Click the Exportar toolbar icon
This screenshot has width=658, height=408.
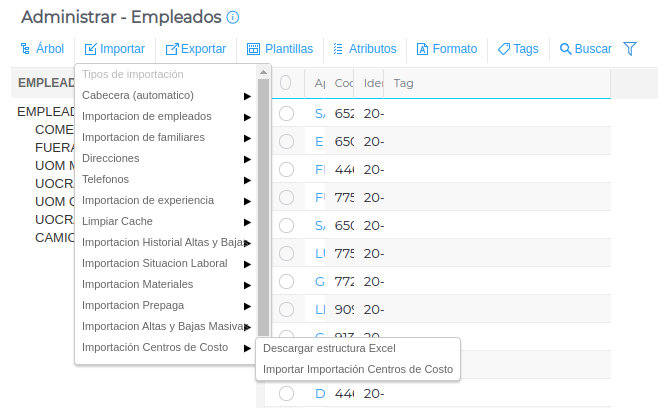point(172,48)
